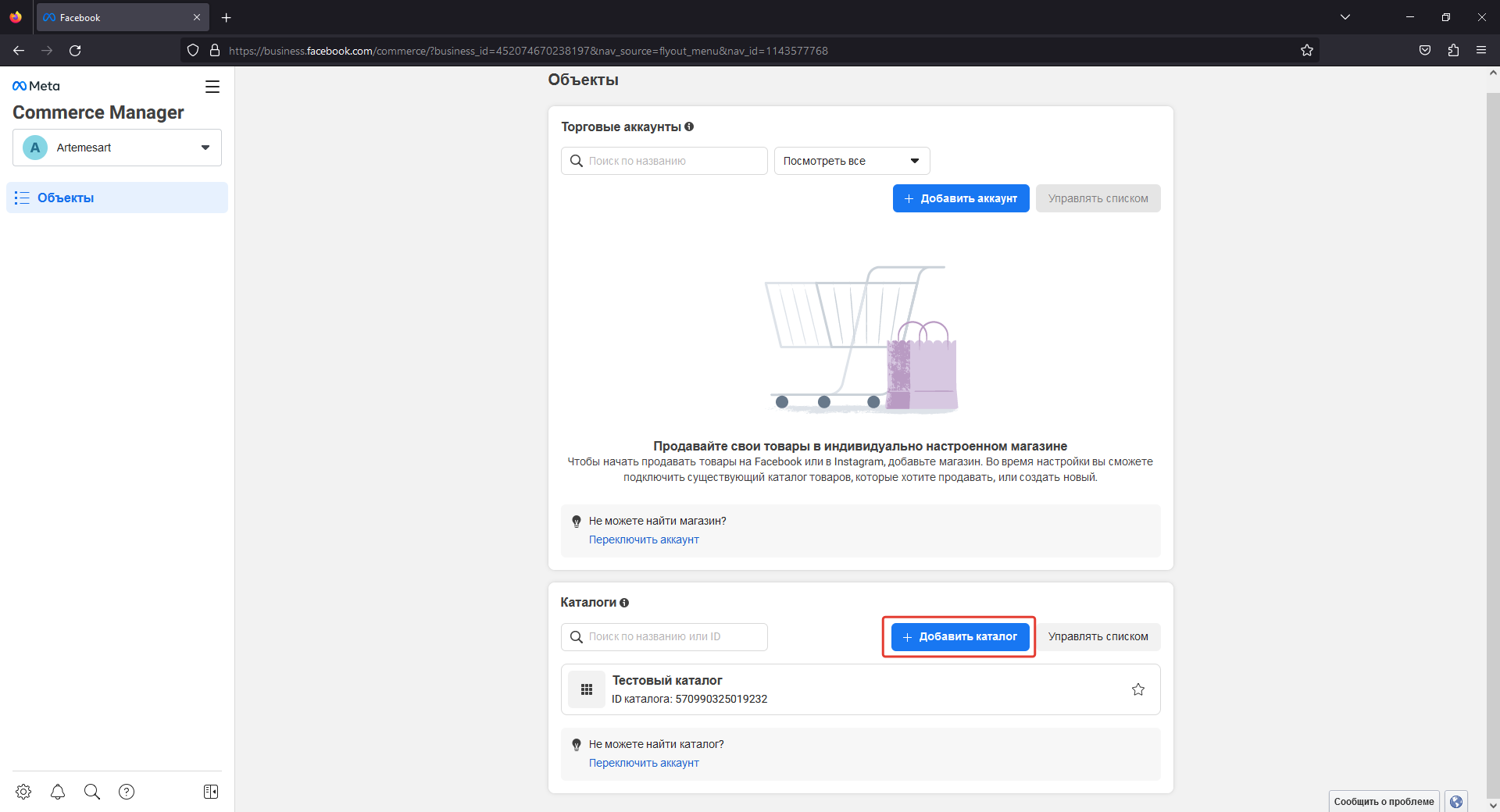Click the sidebar search magnifier icon
Screen dimensions: 1500x812
coord(92,792)
